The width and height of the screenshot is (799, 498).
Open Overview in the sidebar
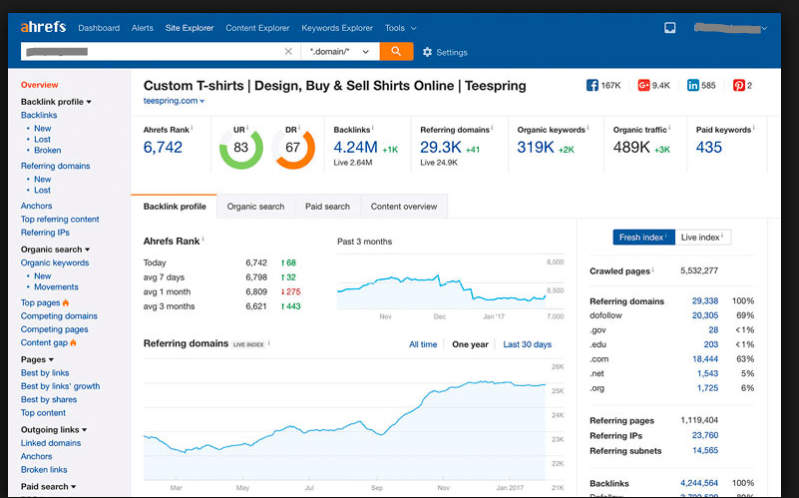coord(39,85)
